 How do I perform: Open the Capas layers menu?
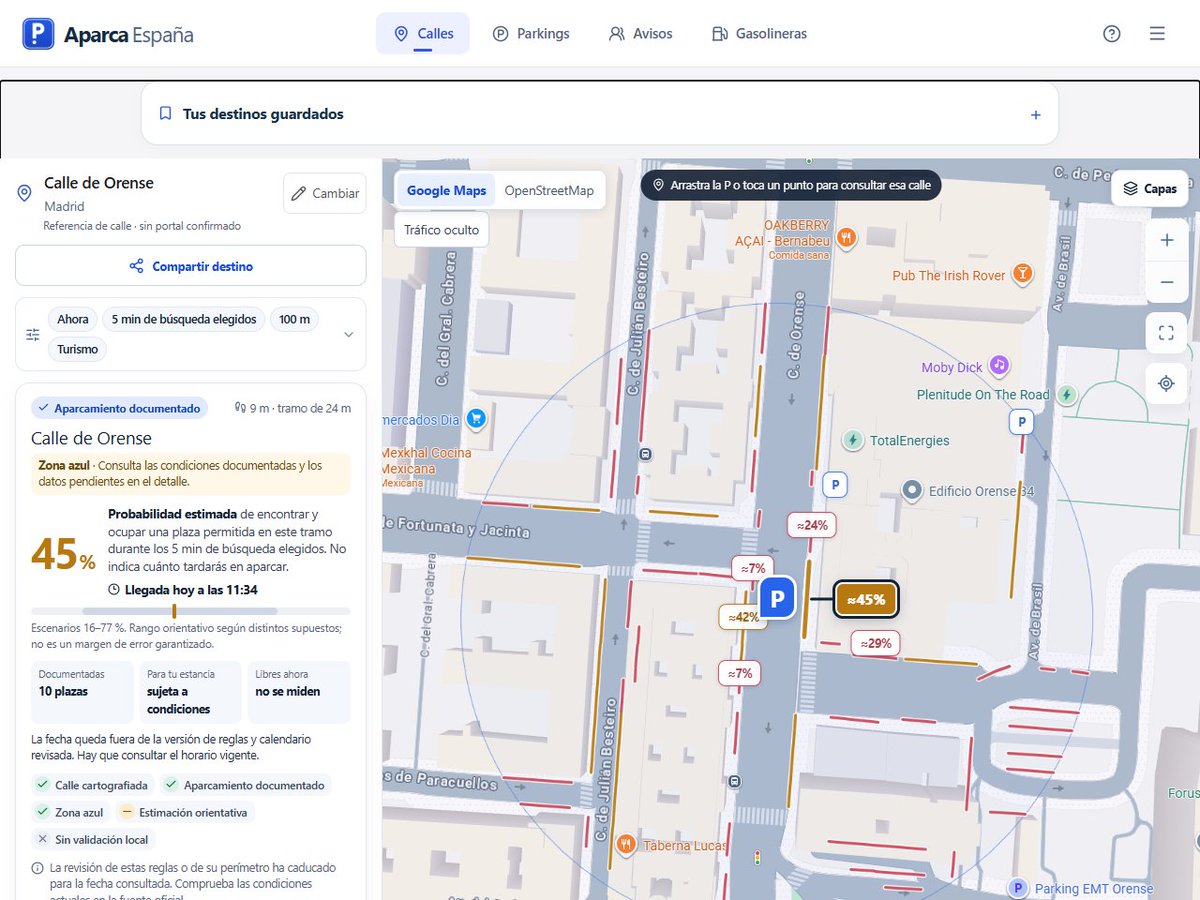tap(1149, 188)
